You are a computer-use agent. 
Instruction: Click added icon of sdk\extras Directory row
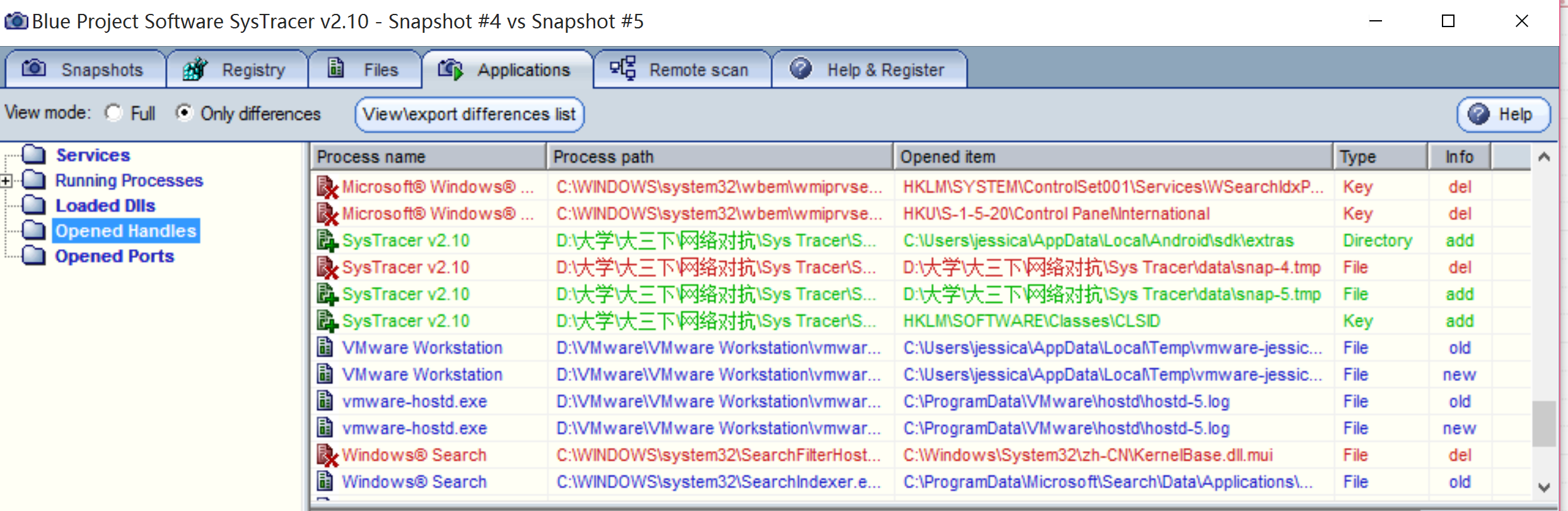coord(327,241)
